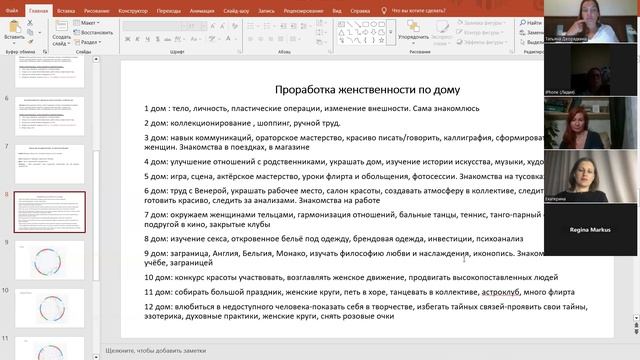Click the decrease indent icon
Screen dimensions: 640x360
(x=284, y=26)
